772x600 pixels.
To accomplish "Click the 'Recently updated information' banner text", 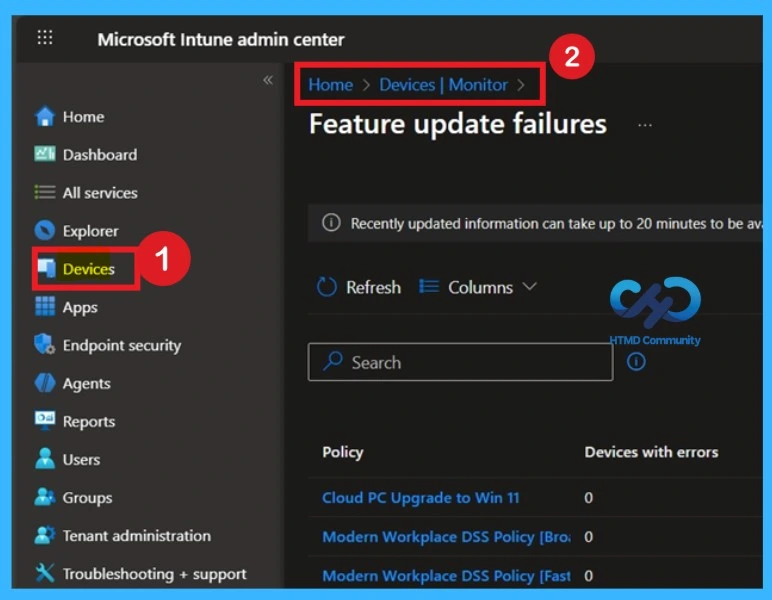I will pos(556,224).
